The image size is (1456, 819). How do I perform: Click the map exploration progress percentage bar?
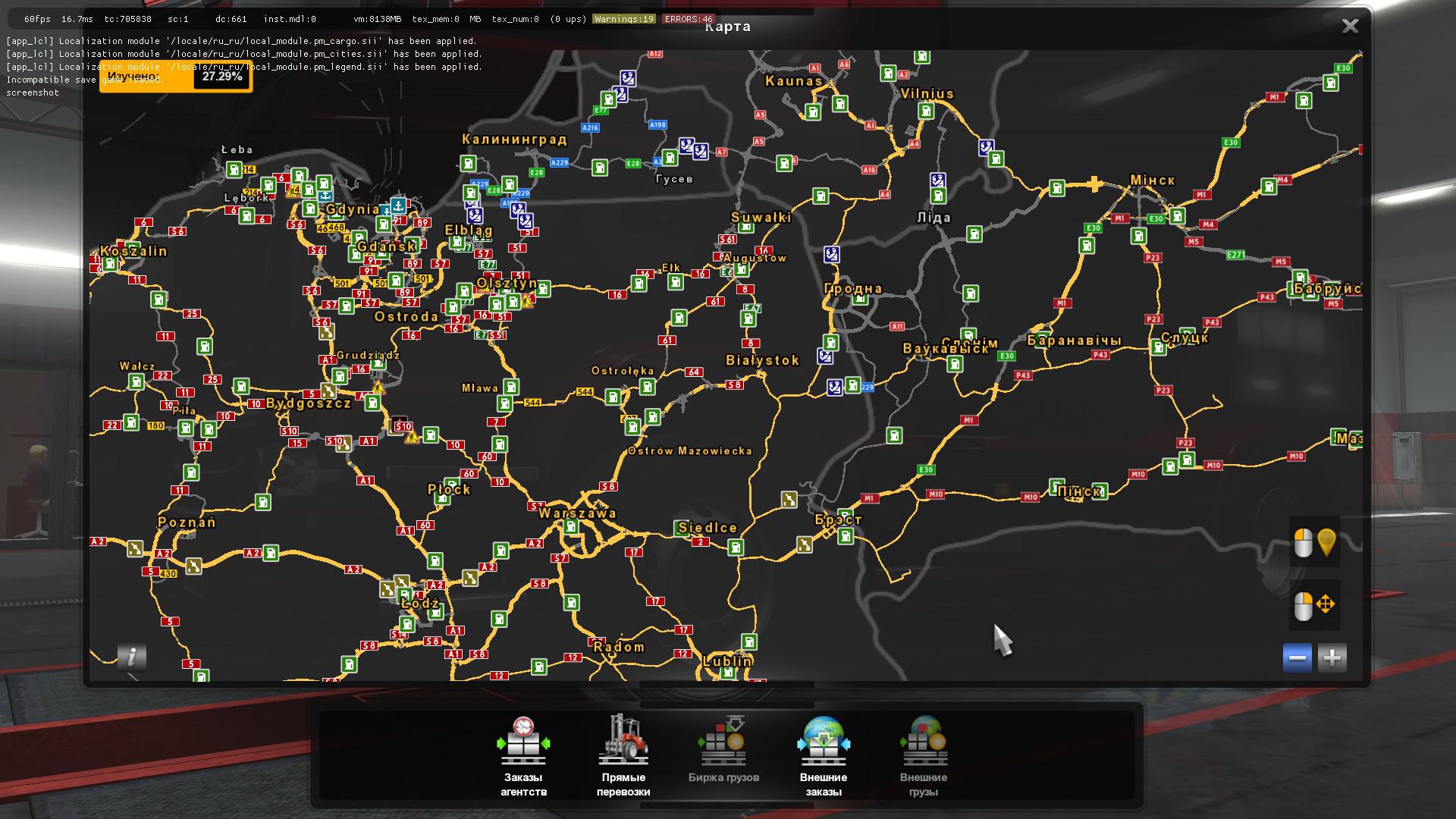tap(176, 77)
